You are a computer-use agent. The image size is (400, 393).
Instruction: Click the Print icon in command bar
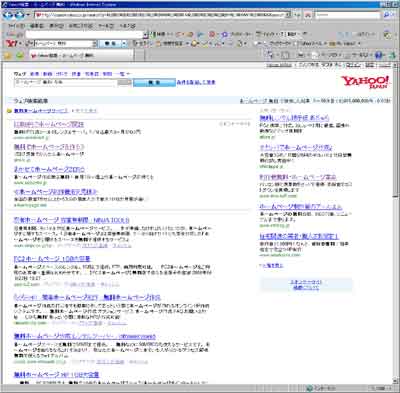pyautogui.click(x=301, y=55)
